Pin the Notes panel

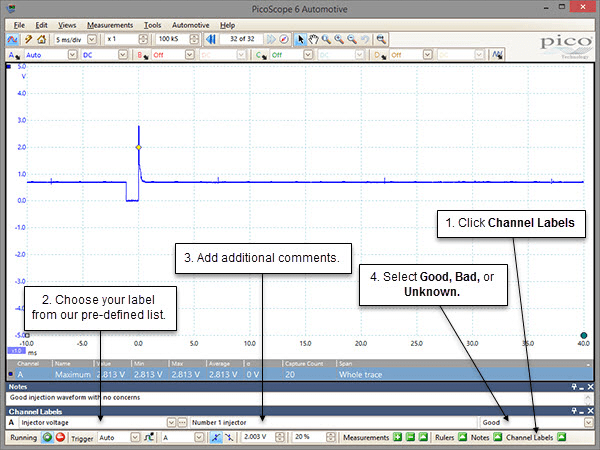pyautogui.click(x=574, y=387)
